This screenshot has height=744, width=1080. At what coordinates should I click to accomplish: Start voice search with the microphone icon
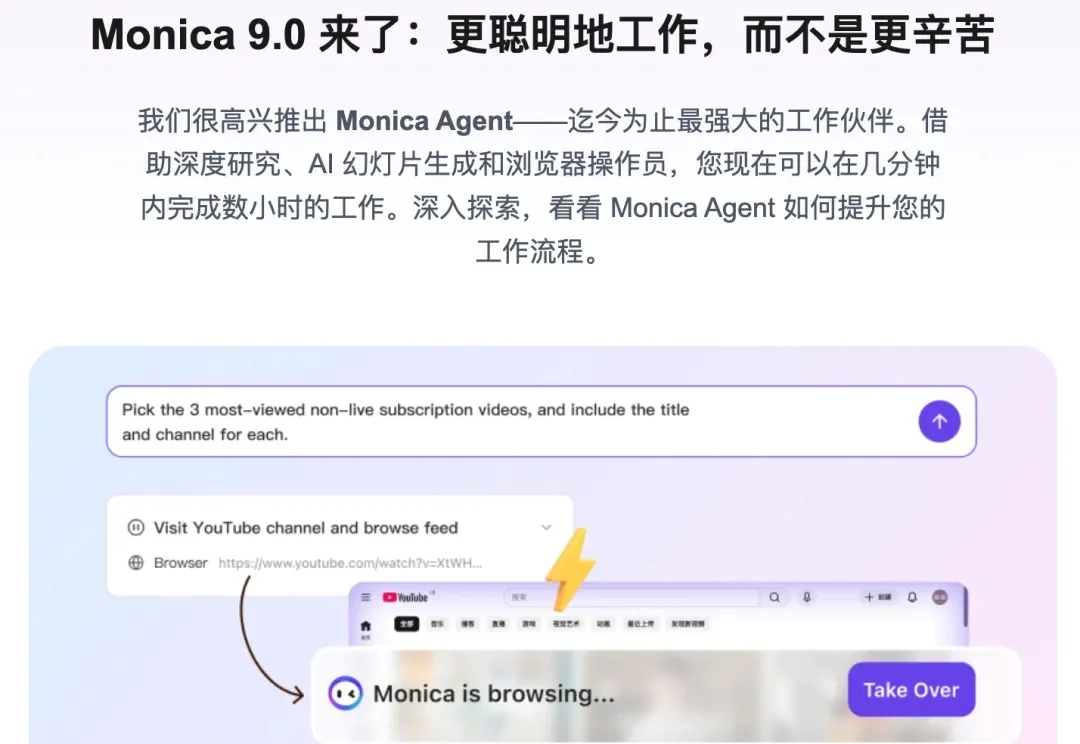click(x=806, y=597)
